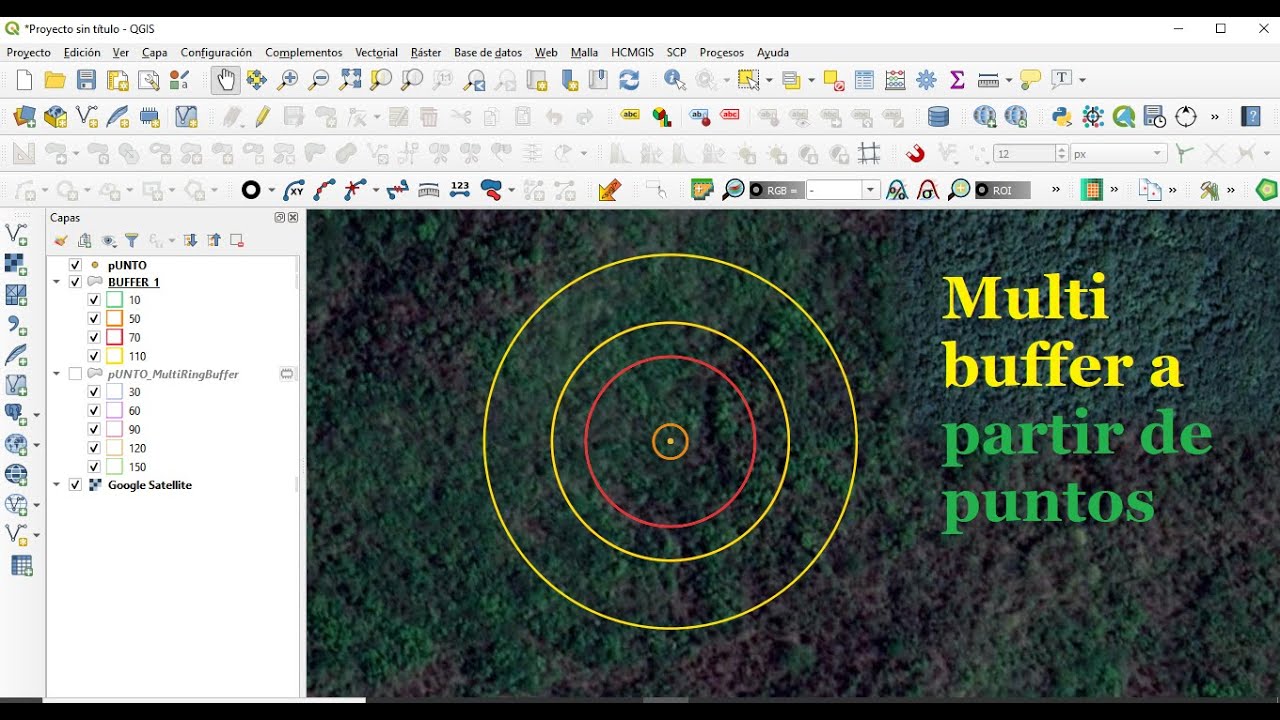1280x720 pixels.
Task: Hide the Google Satellite layer
Action: pyautogui.click(x=75, y=485)
